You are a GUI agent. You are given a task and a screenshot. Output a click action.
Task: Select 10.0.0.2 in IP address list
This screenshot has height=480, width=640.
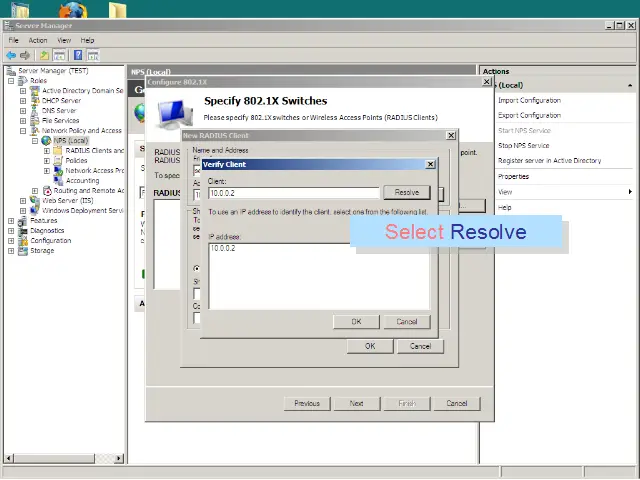click(x=223, y=248)
